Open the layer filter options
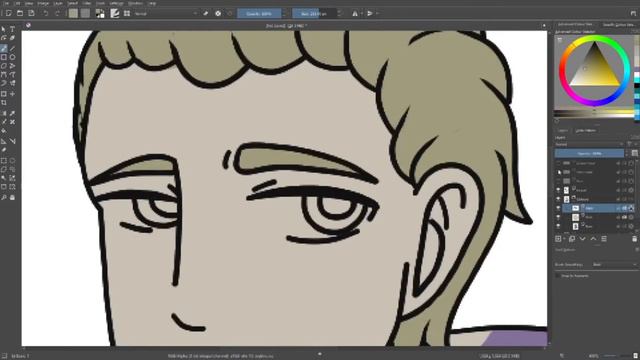Image resolution: width=640 pixels, height=360 pixels. tap(630, 144)
